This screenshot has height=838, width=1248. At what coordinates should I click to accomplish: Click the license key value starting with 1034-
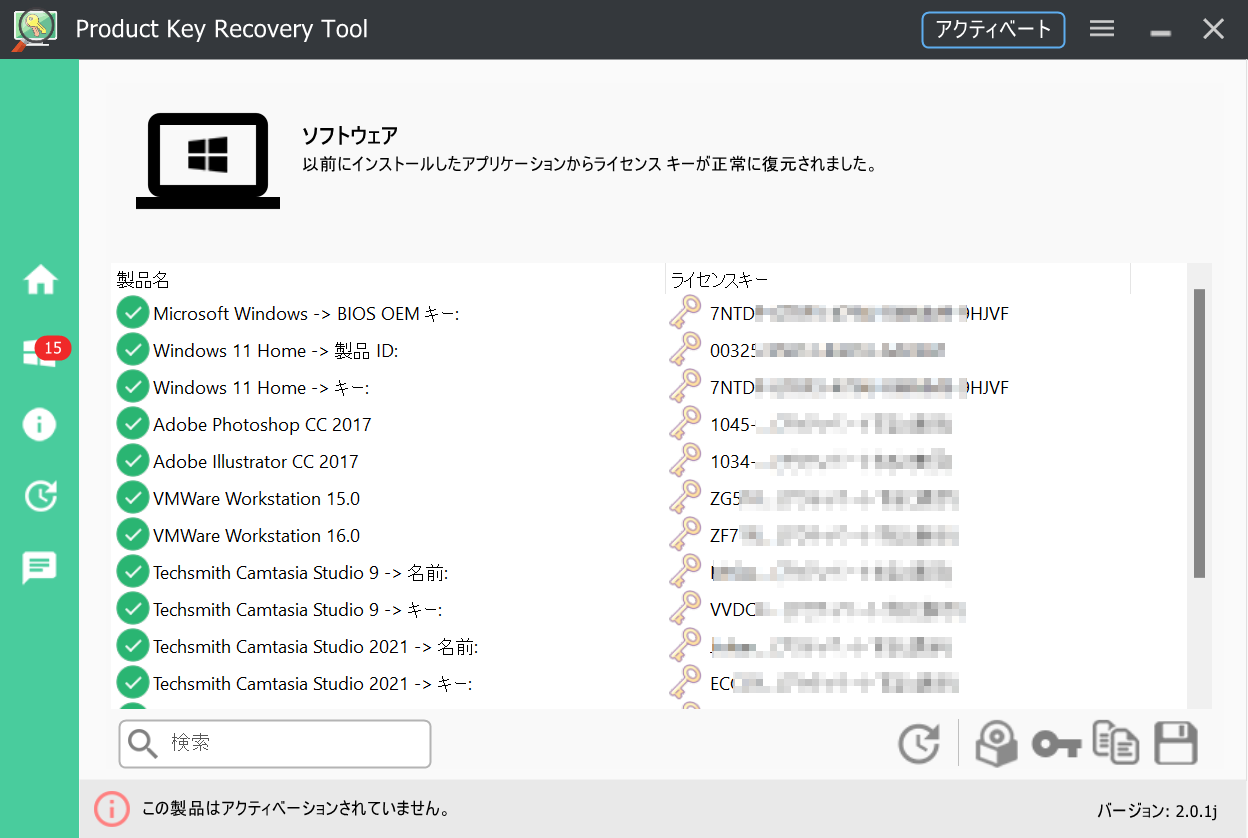click(830, 462)
